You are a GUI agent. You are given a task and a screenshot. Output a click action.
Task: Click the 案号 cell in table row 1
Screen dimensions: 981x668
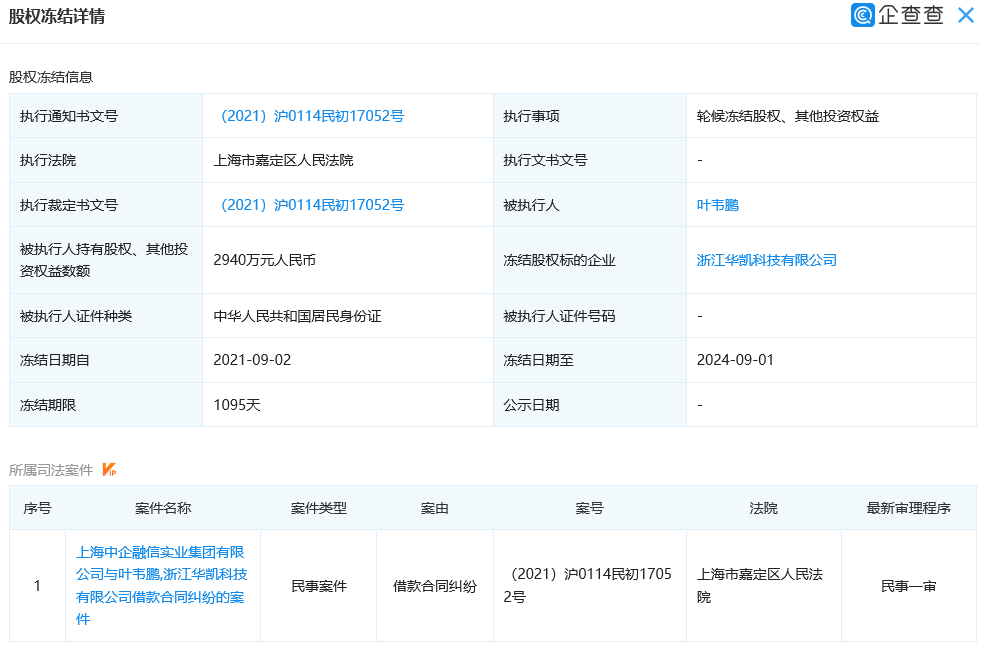coord(589,585)
